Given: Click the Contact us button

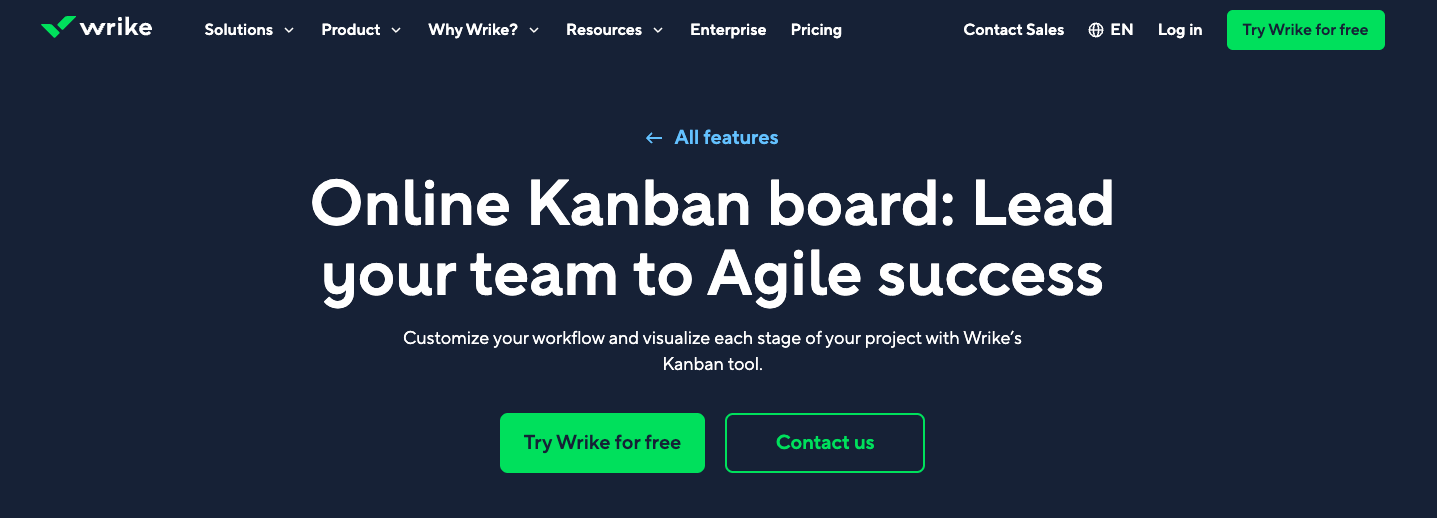Looking at the screenshot, I should 825,442.
